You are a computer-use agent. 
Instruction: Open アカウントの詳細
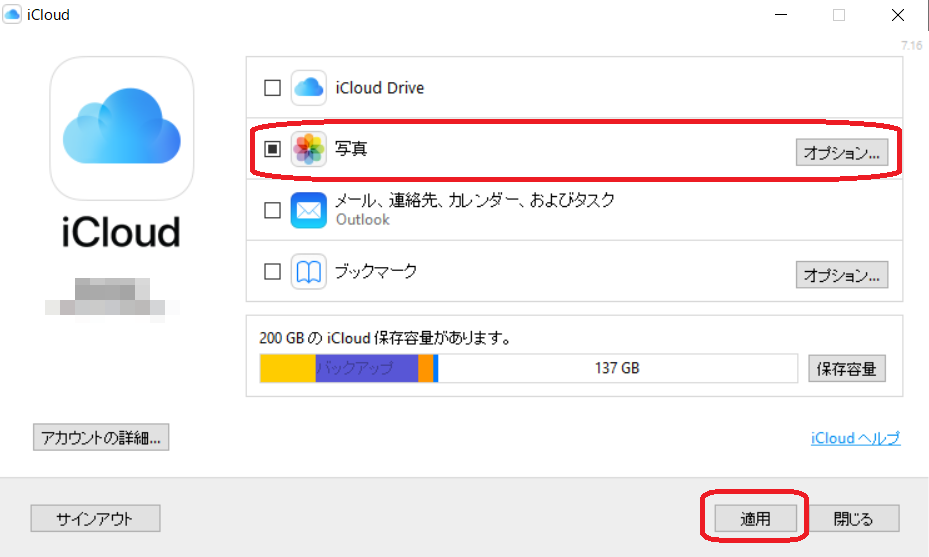coord(101,437)
